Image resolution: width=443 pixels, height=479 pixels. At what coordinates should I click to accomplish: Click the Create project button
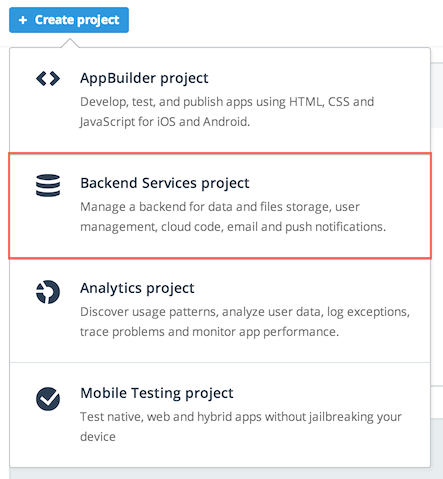[69, 20]
